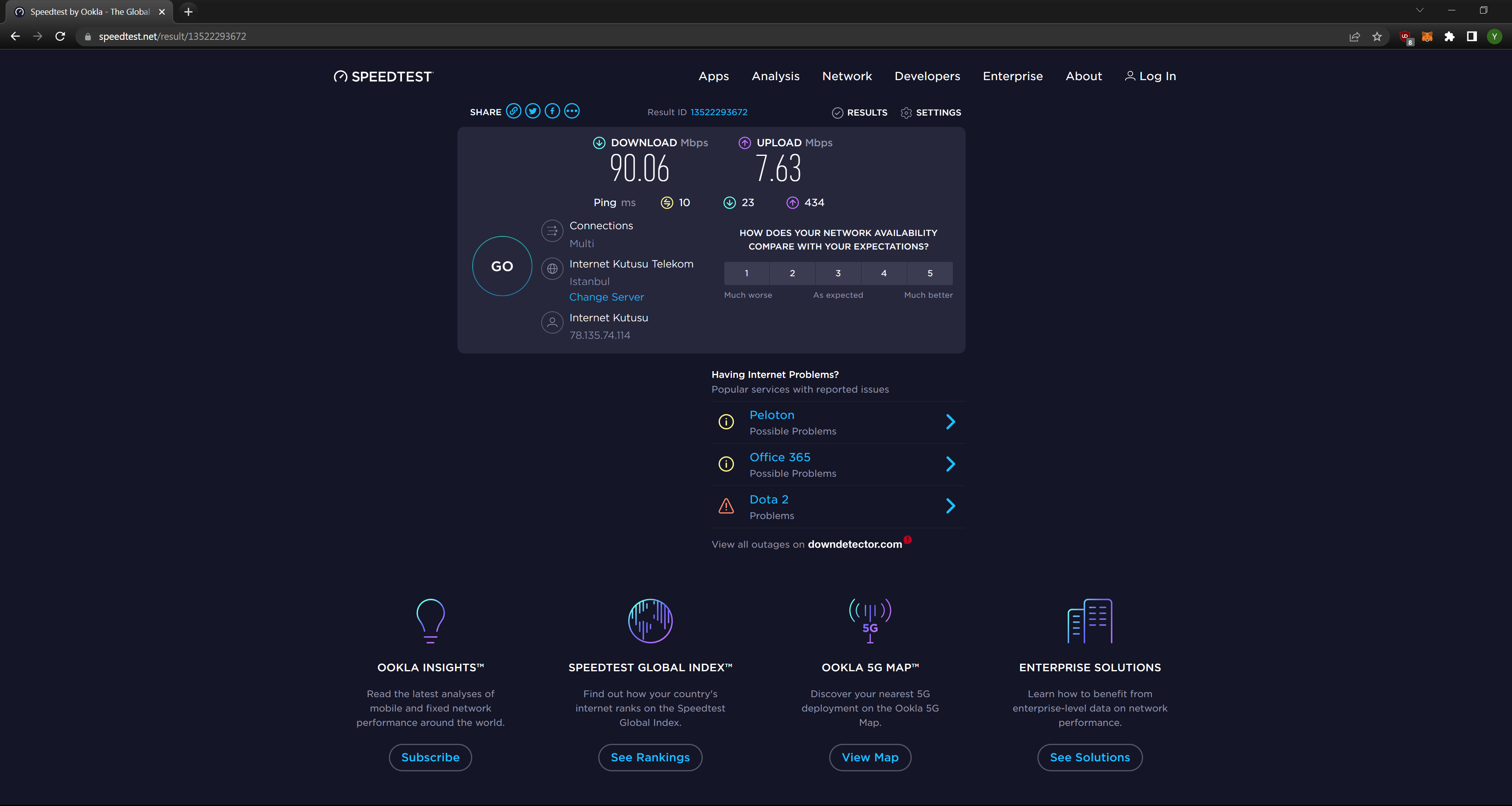Image resolution: width=1512 pixels, height=806 pixels.
Task: Rate network availability as 3
Action: 838,273
